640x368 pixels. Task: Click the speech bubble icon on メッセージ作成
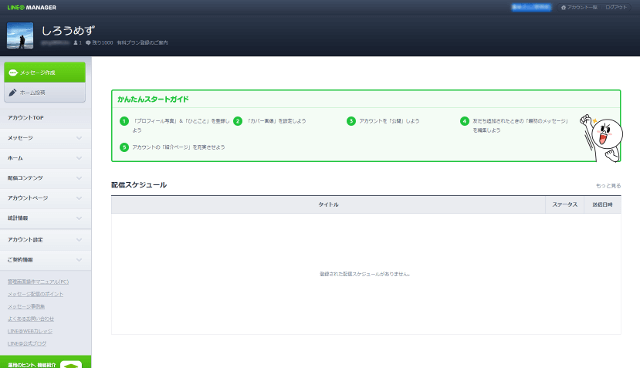[13, 73]
